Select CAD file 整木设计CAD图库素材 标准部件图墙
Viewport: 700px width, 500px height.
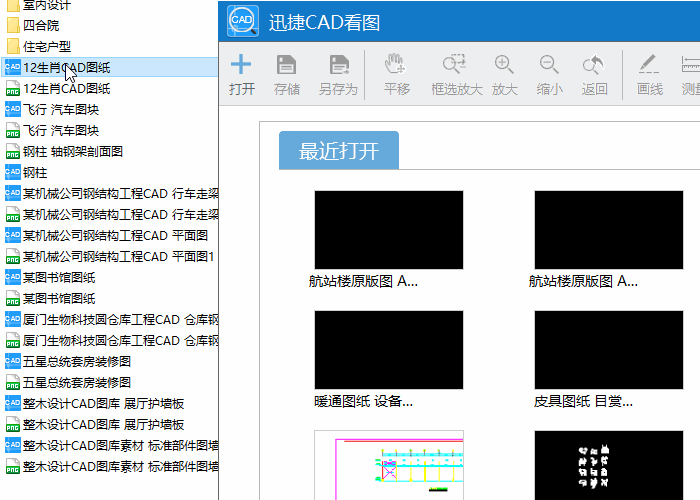pos(111,445)
